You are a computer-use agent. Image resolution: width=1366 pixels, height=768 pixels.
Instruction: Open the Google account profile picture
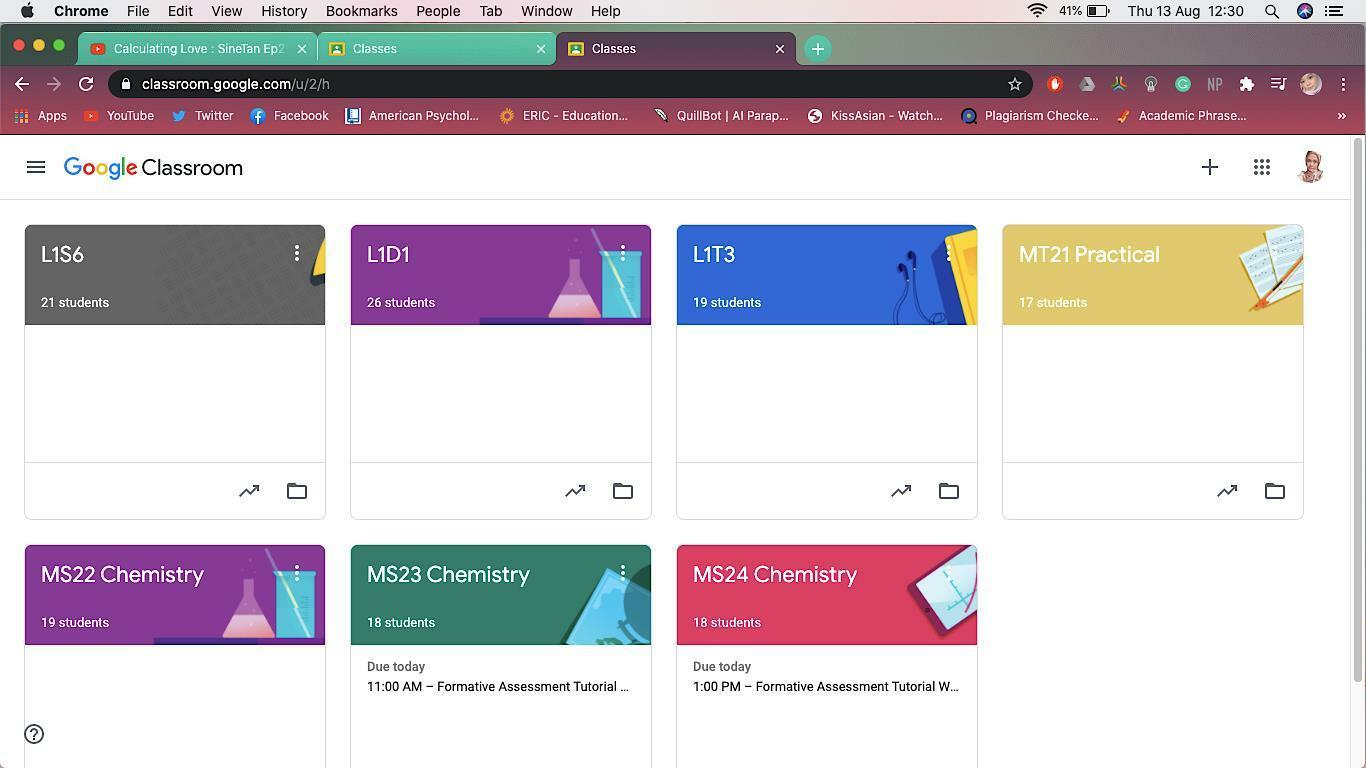pyautogui.click(x=1311, y=168)
